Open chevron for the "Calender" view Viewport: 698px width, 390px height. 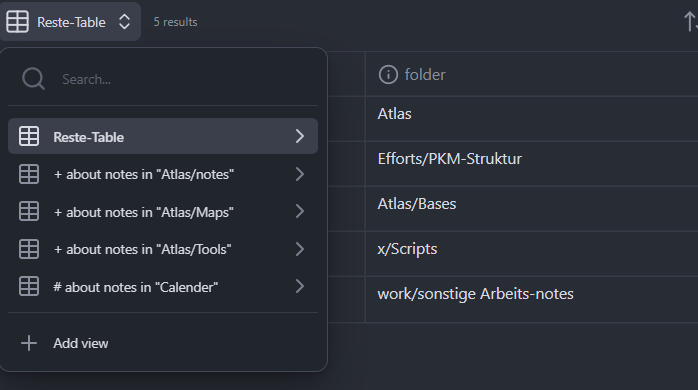coord(300,286)
